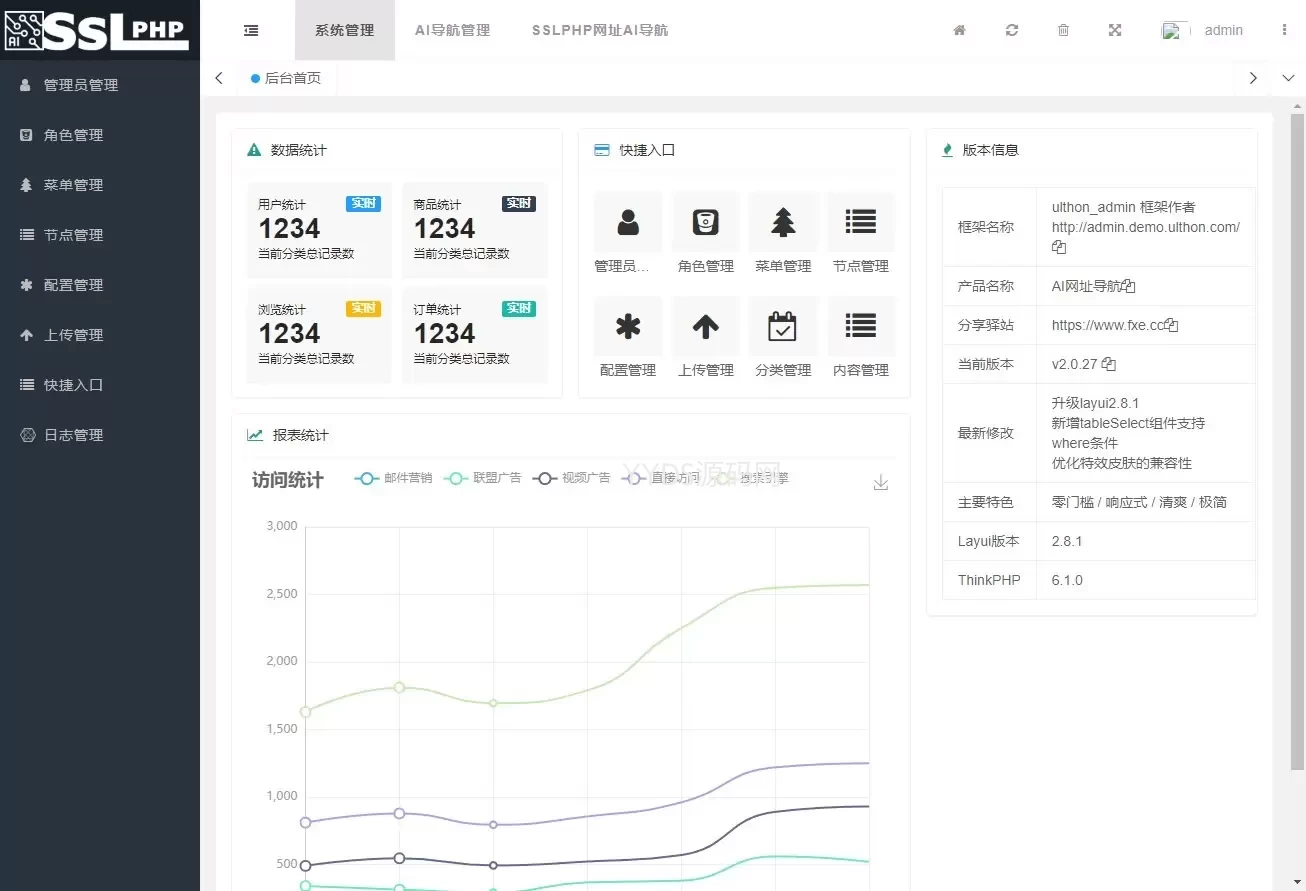The width and height of the screenshot is (1306, 891).
Task: Open the 分类管理 calendar shortcut icon
Action: click(x=782, y=326)
